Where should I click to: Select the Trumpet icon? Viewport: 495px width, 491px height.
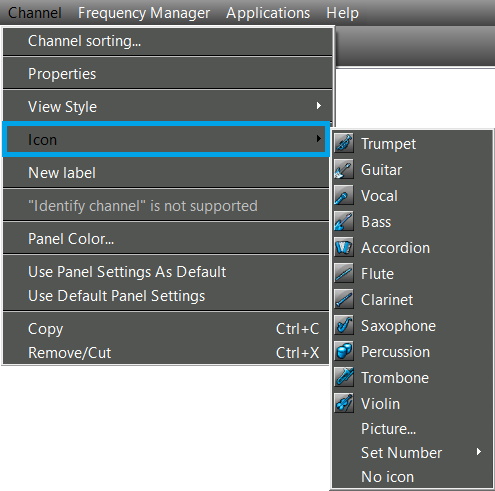pyautogui.click(x=344, y=144)
